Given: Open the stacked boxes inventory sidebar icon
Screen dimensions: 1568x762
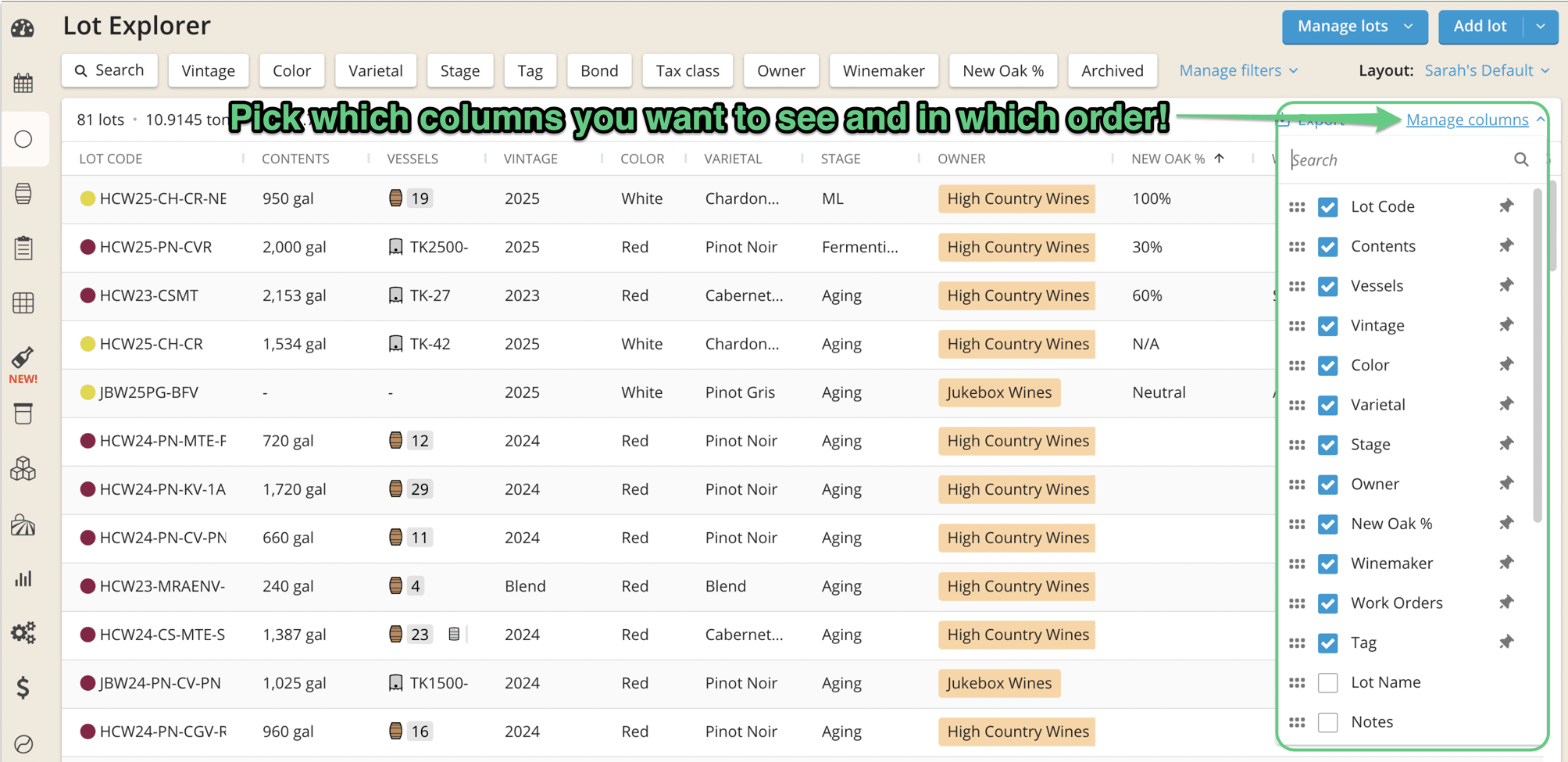Looking at the screenshot, I should [x=23, y=468].
